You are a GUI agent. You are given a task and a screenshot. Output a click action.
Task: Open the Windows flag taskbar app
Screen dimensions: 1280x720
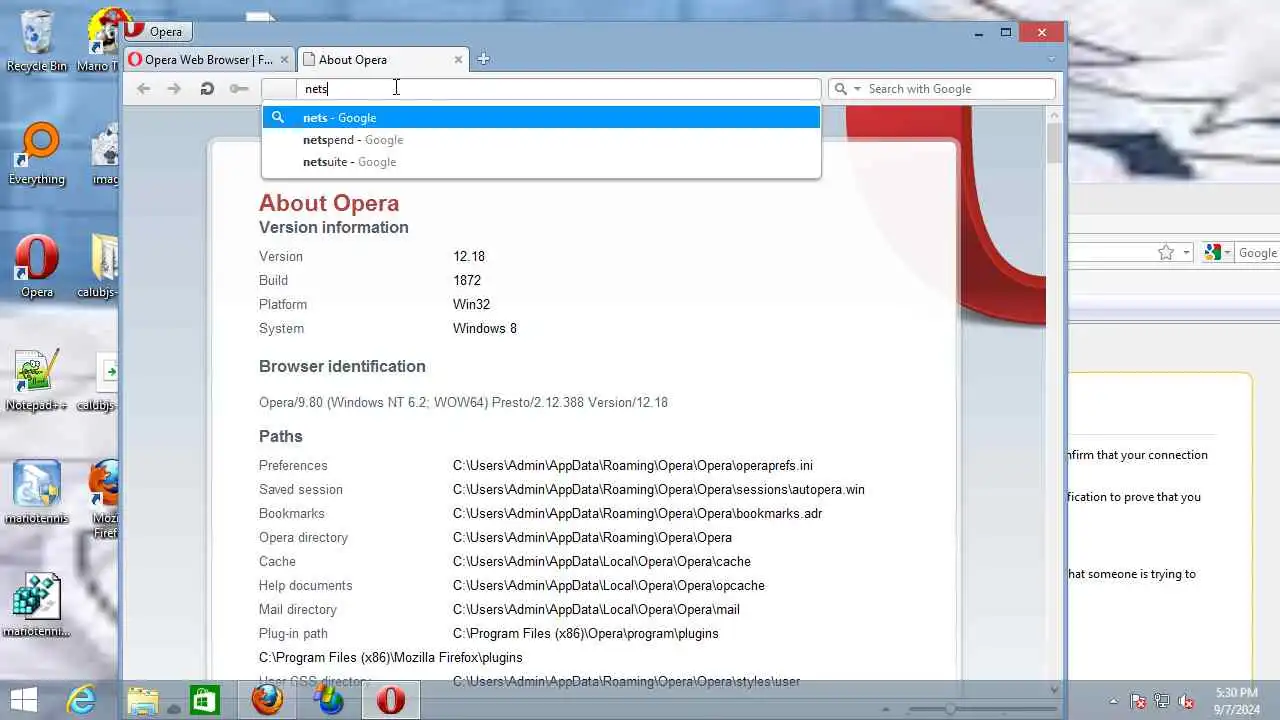[x=328, y=700]
